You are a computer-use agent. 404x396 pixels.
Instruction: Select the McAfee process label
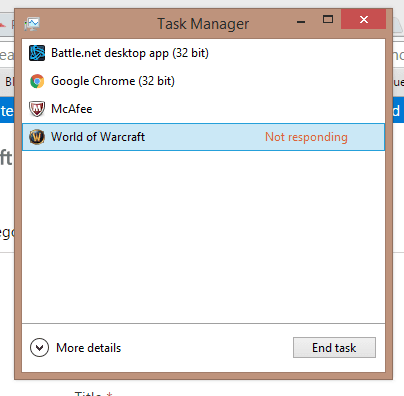click(x=72, y=109)
